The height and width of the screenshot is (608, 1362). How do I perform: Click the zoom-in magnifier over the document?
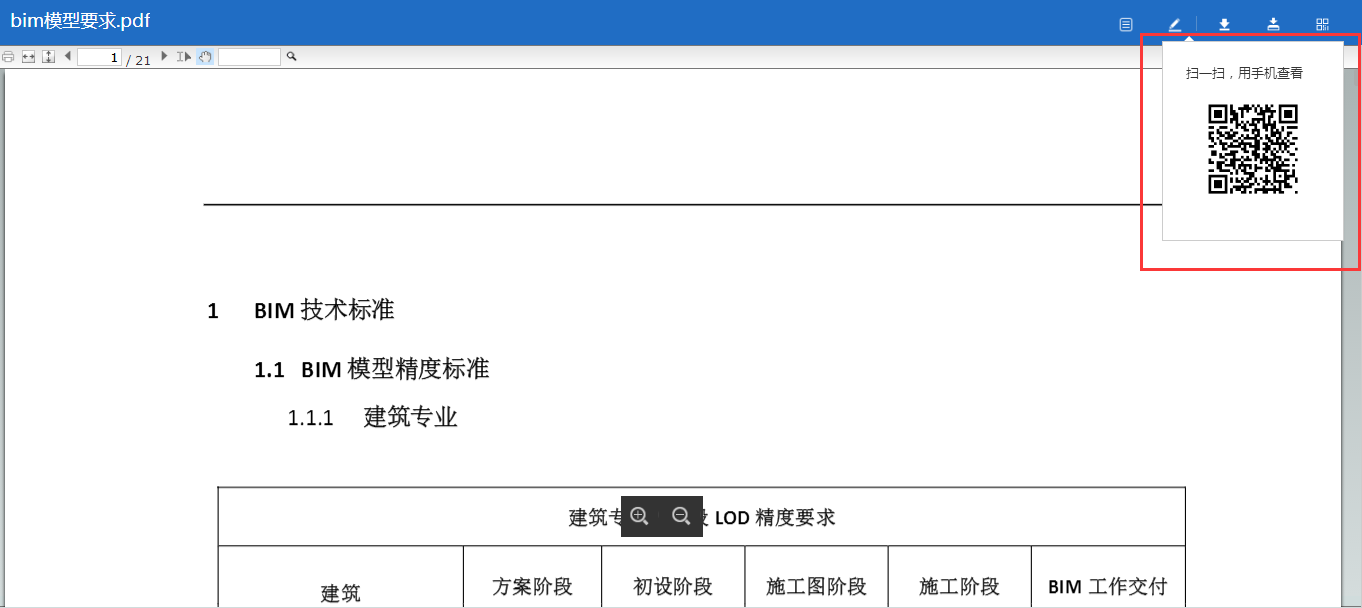[x=641, y=516]
